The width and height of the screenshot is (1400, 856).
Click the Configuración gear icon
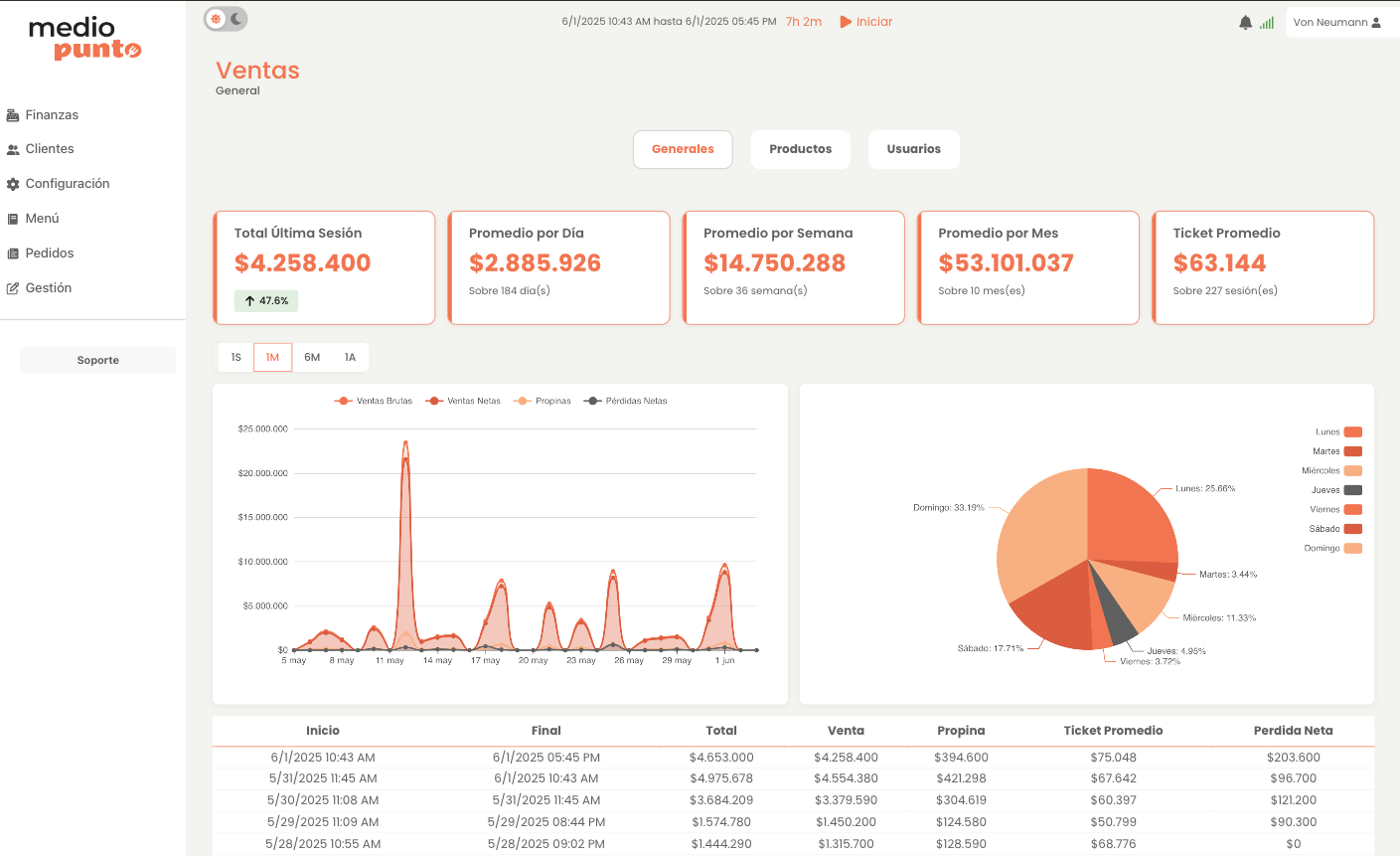(x=13, y=184)
